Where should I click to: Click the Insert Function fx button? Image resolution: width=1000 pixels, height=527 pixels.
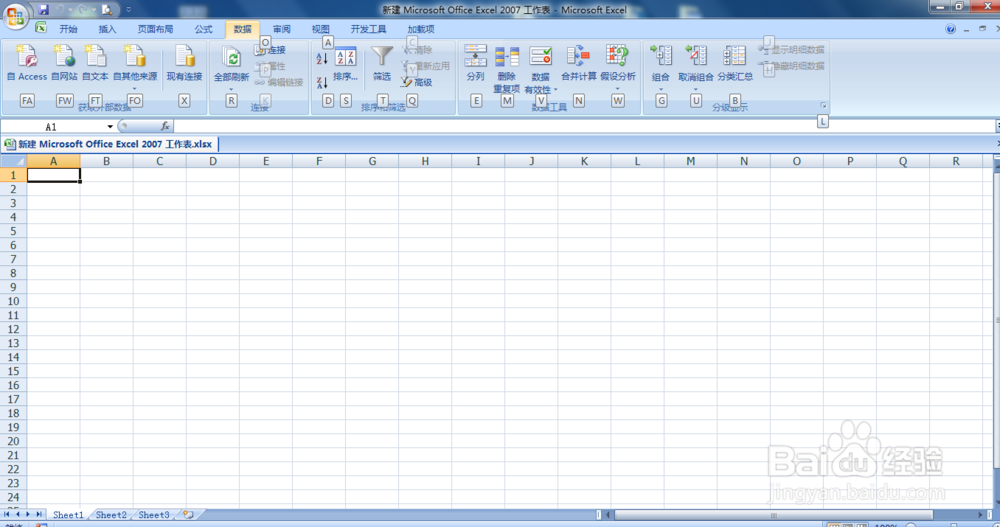(165, 126)
